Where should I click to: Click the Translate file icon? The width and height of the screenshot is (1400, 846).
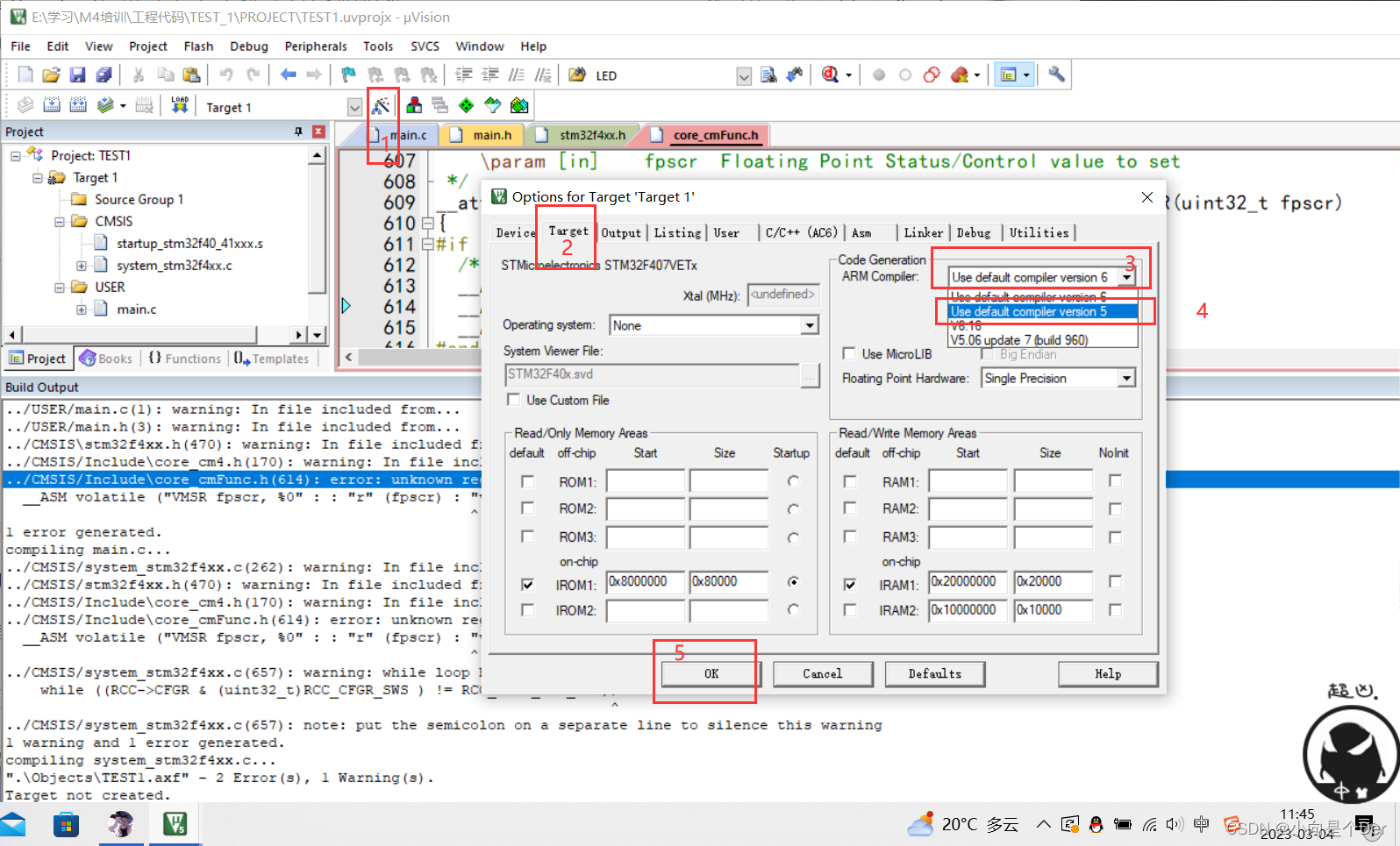point(25,106)
